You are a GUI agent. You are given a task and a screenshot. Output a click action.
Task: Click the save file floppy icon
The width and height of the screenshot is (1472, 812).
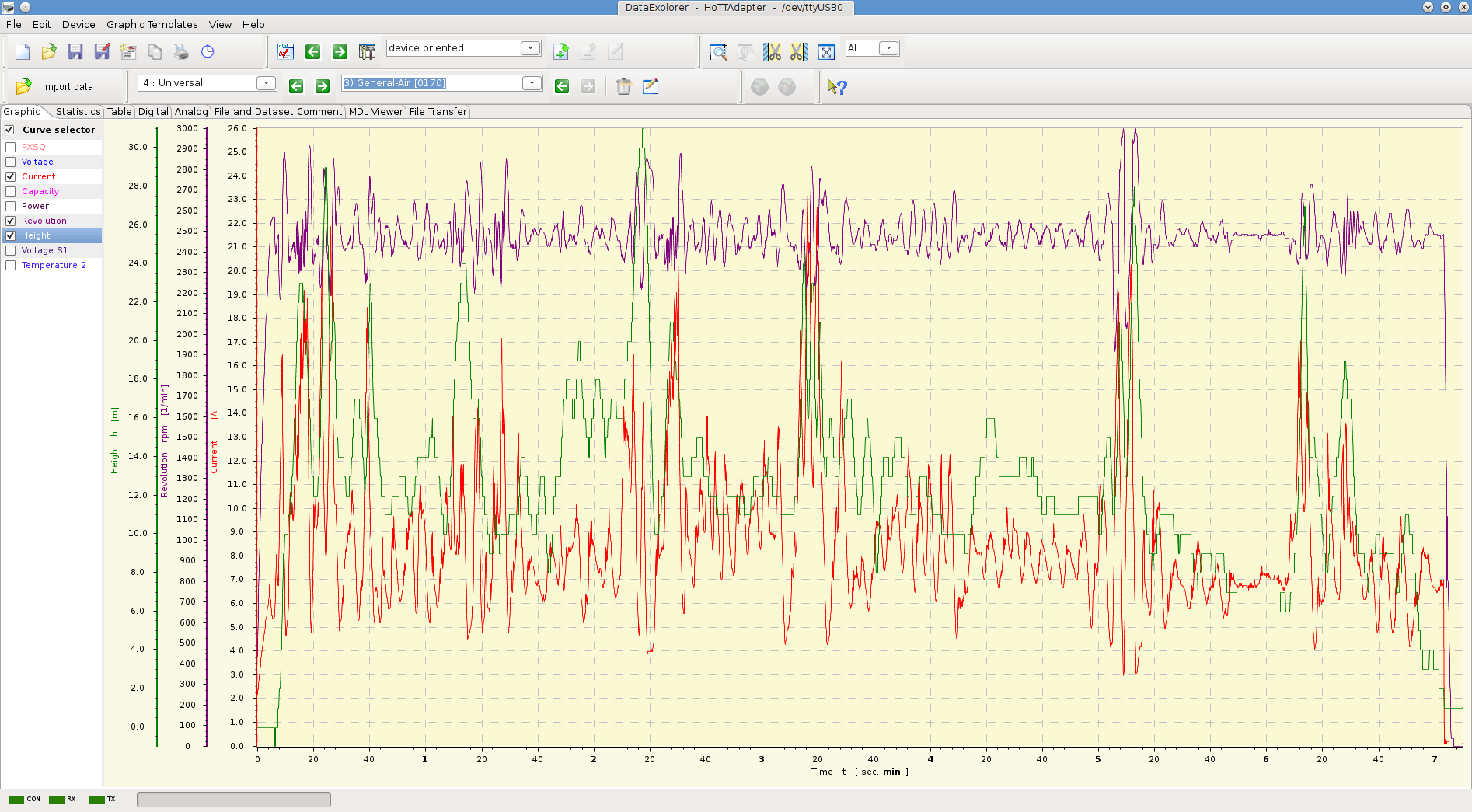click(x=75, y=52)
